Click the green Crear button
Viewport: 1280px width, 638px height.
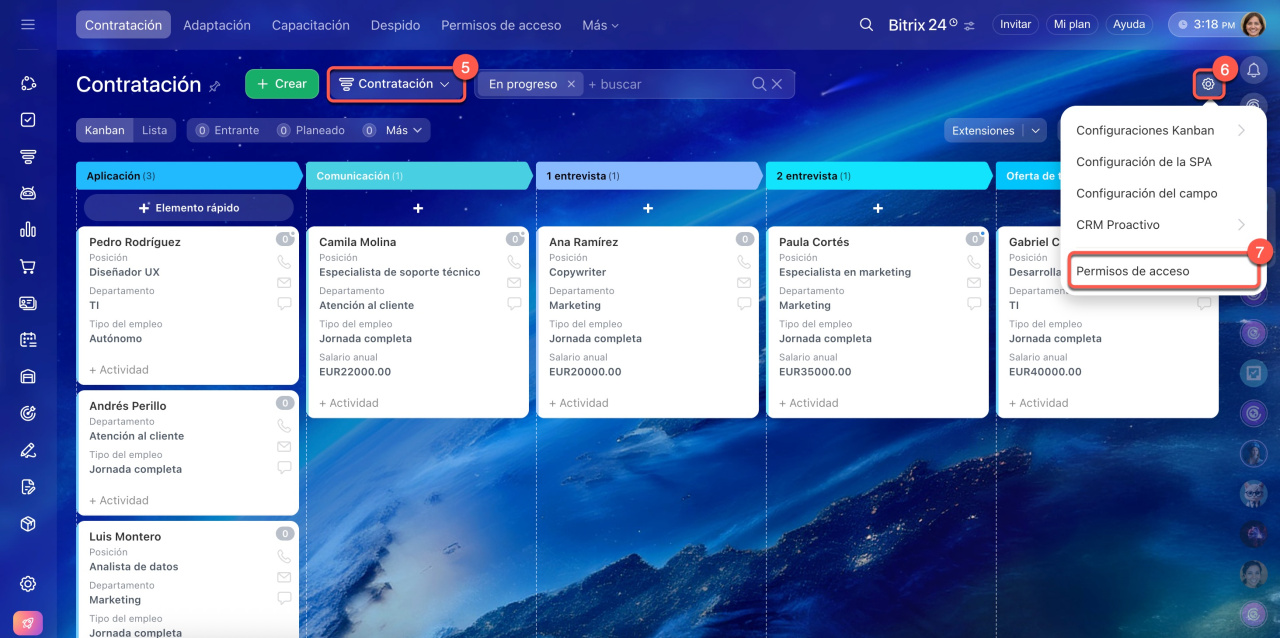pos(281,84)
